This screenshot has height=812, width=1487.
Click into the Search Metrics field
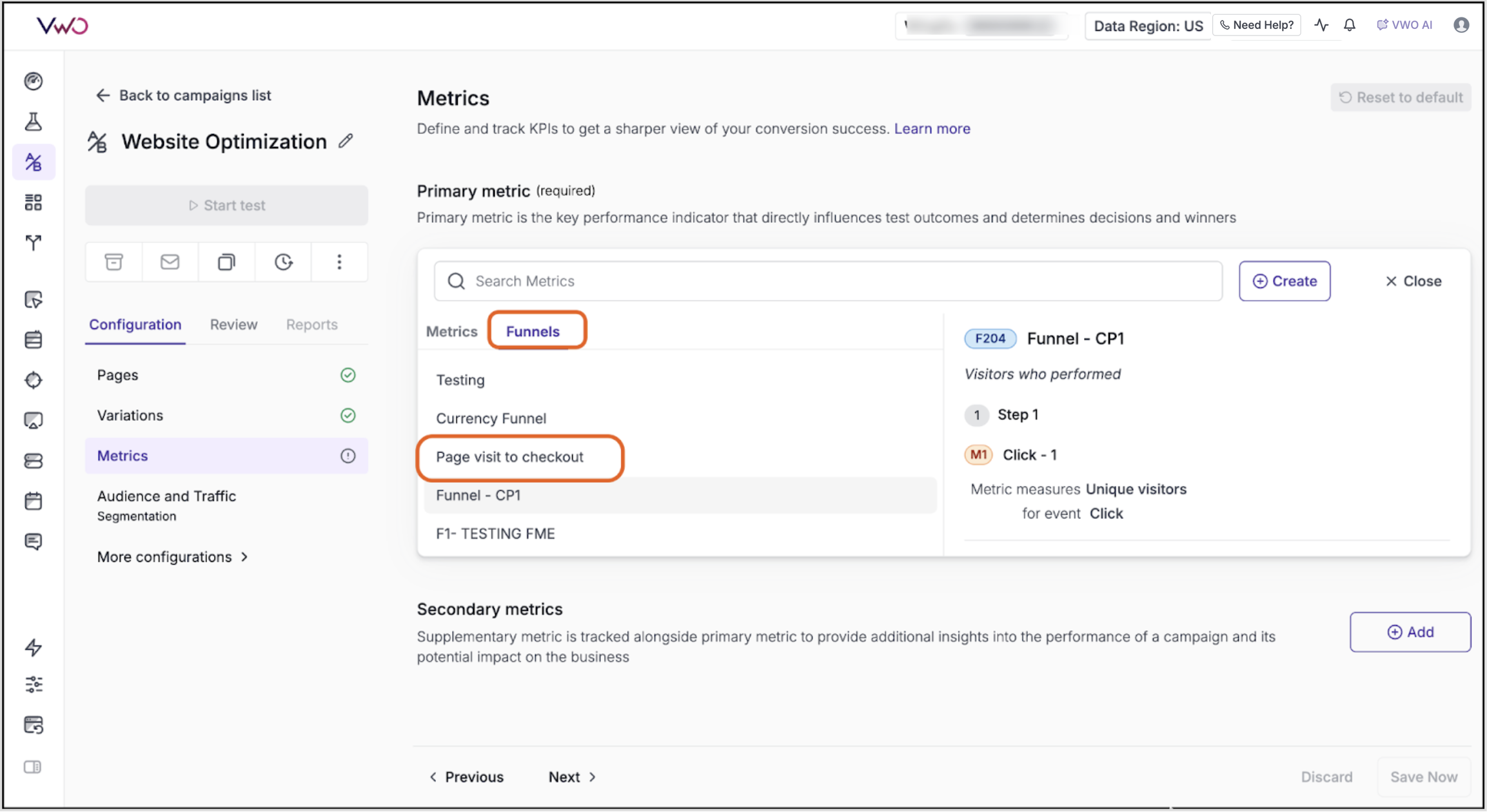827,281
